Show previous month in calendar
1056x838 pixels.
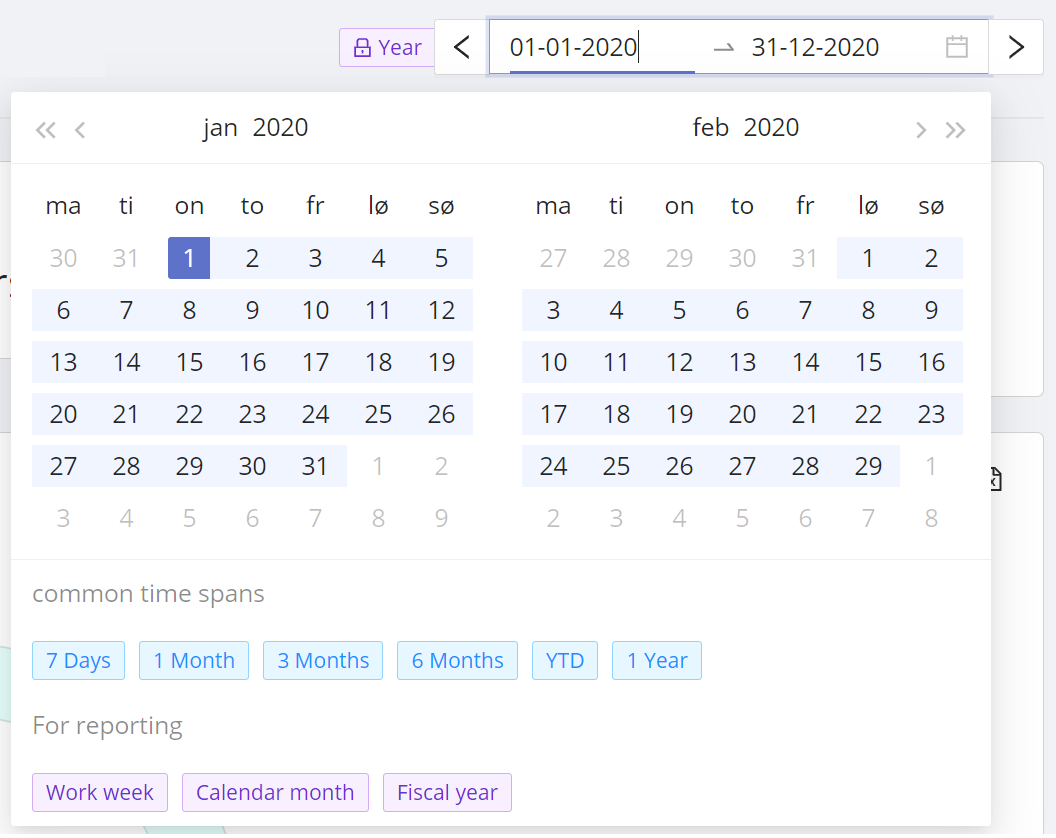[x=81, y=129]
